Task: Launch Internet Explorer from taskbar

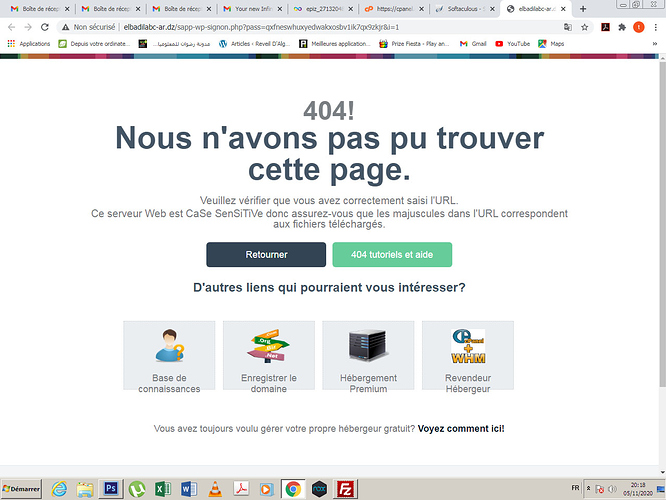Action: click(x=59, y=489)
